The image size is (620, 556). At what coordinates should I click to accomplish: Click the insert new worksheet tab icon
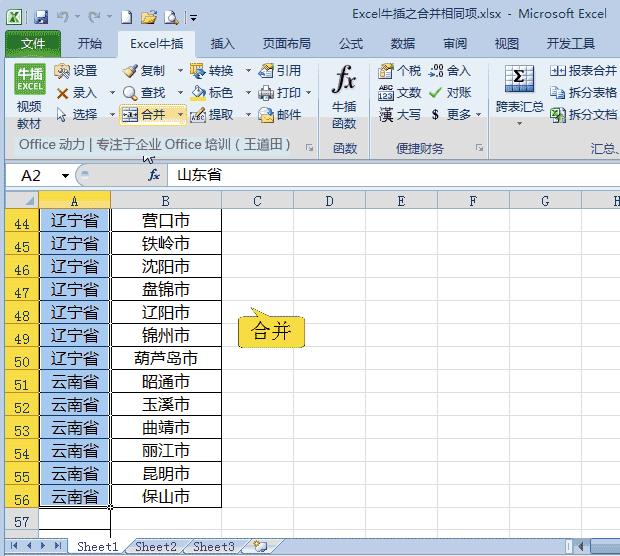tap(260, 547)
